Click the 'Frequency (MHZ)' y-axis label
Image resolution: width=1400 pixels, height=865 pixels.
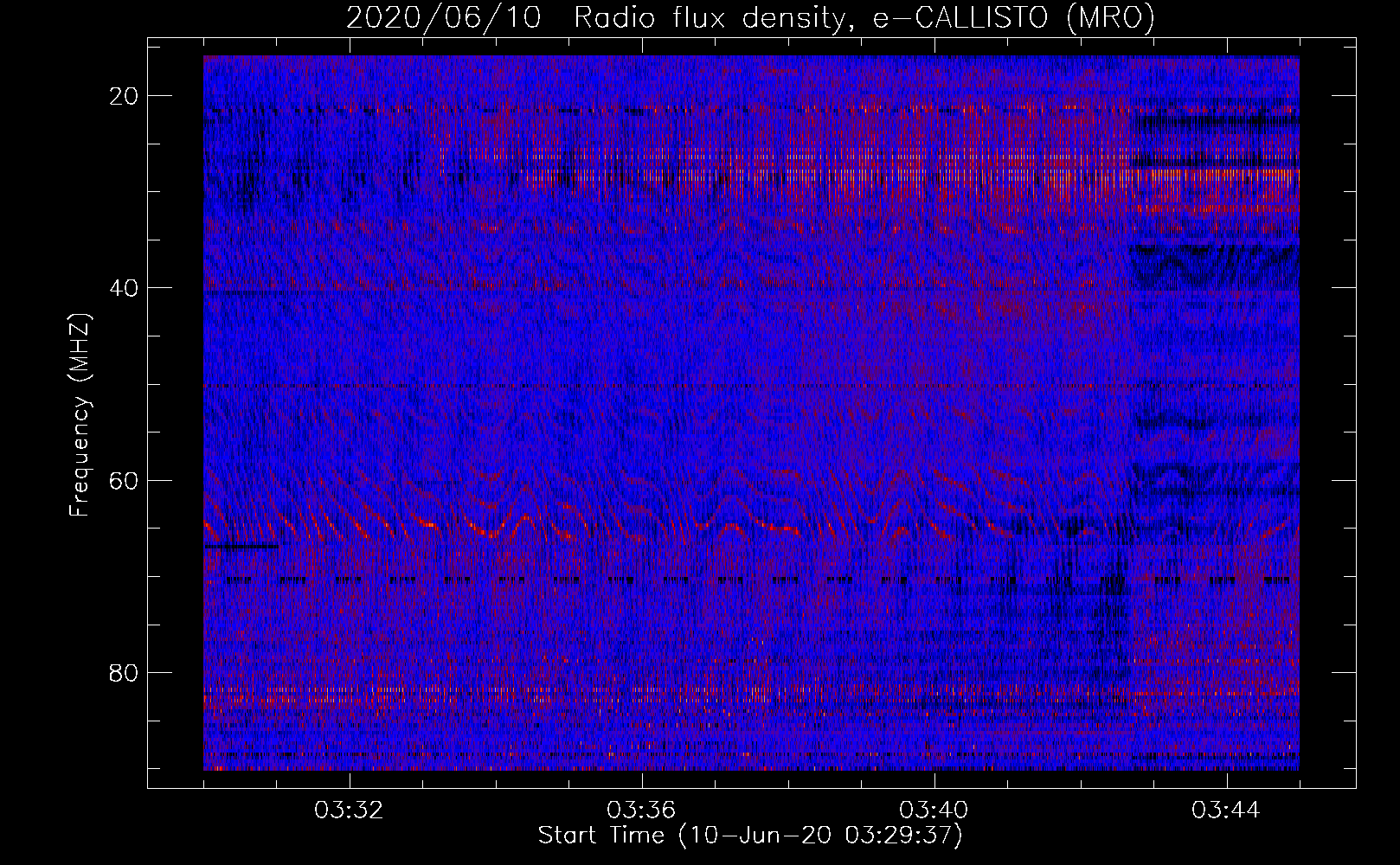[x=80, y=415]
